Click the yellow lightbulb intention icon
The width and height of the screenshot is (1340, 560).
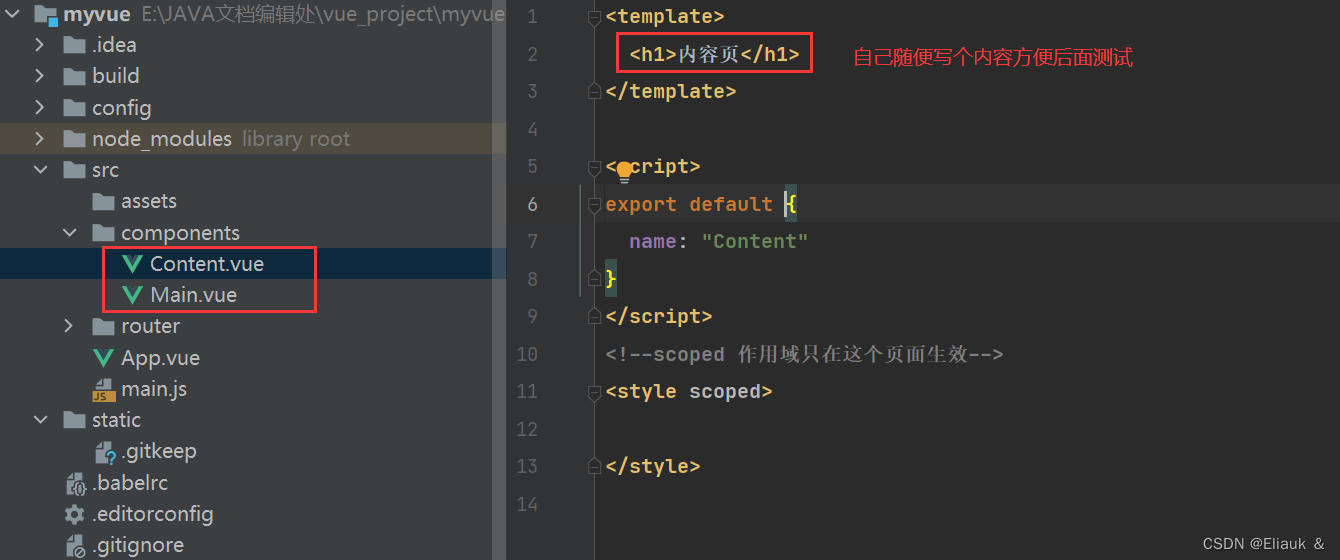(625, 171)
